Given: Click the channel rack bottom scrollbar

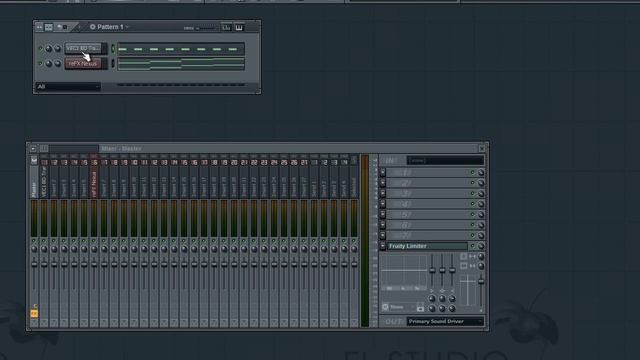Looking at the screenshot, I should pos(181,85).
